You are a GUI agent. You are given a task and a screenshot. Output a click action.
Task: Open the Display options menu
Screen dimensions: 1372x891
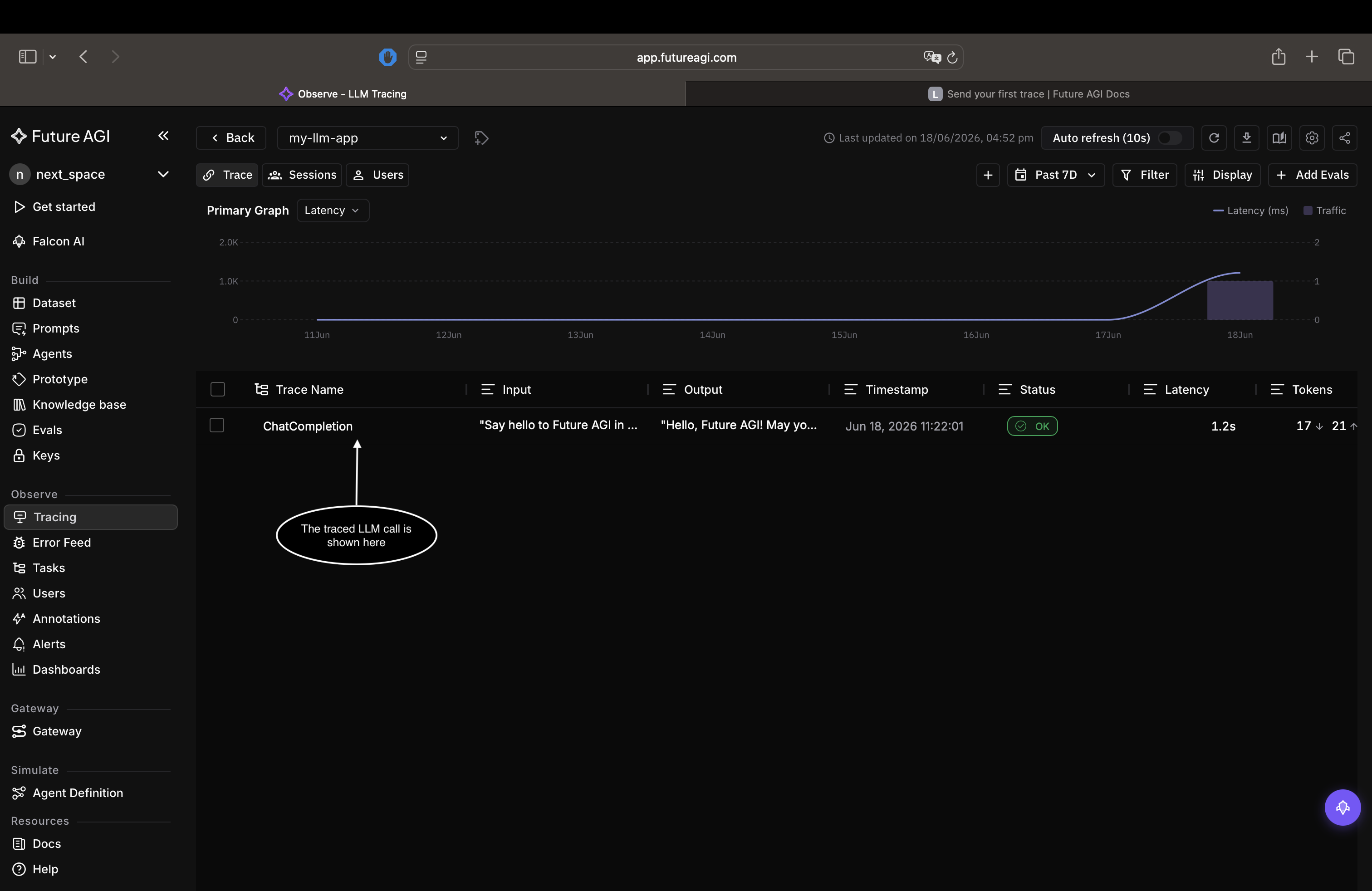point(1222,175)
